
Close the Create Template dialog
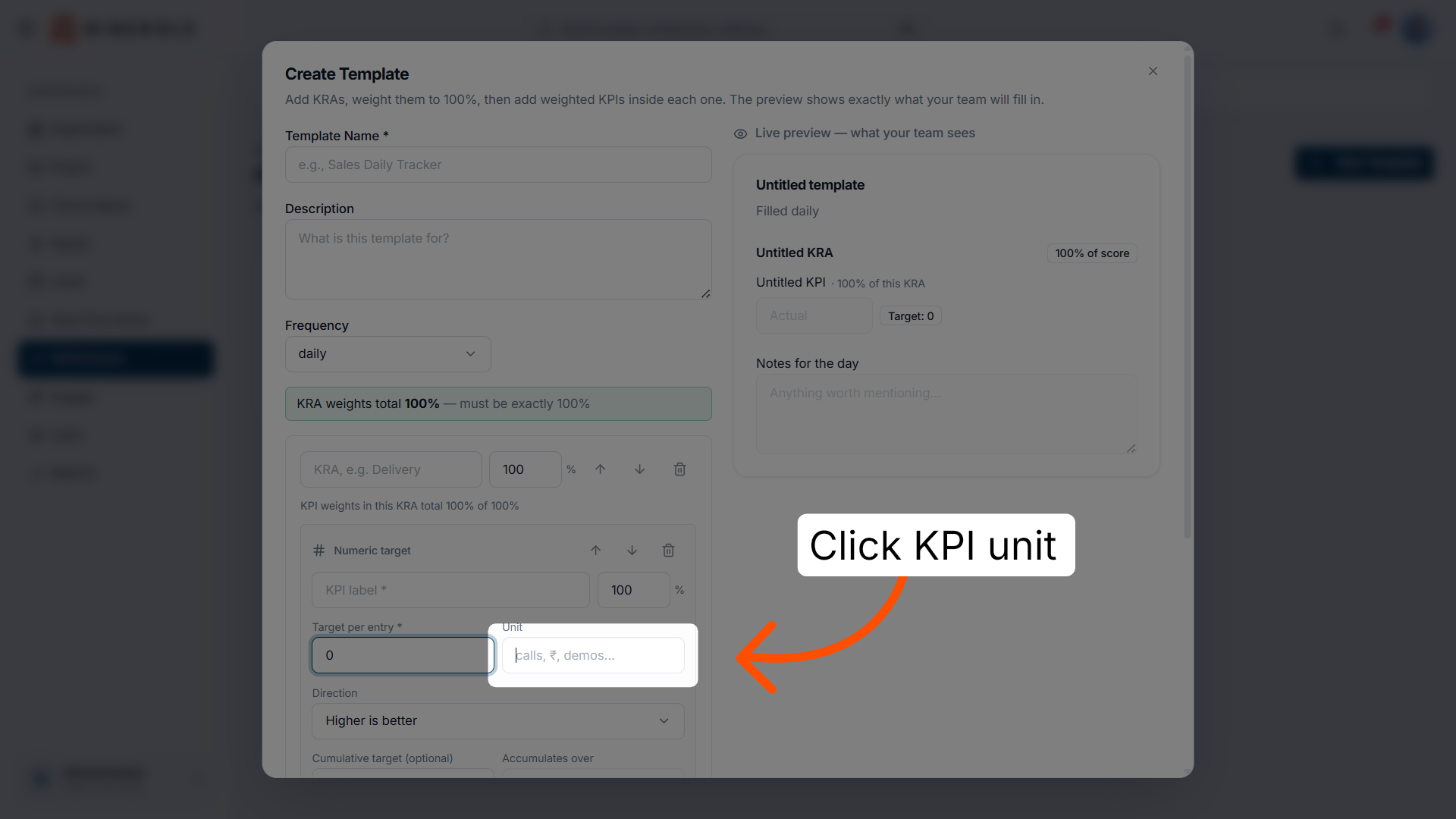click(1153, 71)
